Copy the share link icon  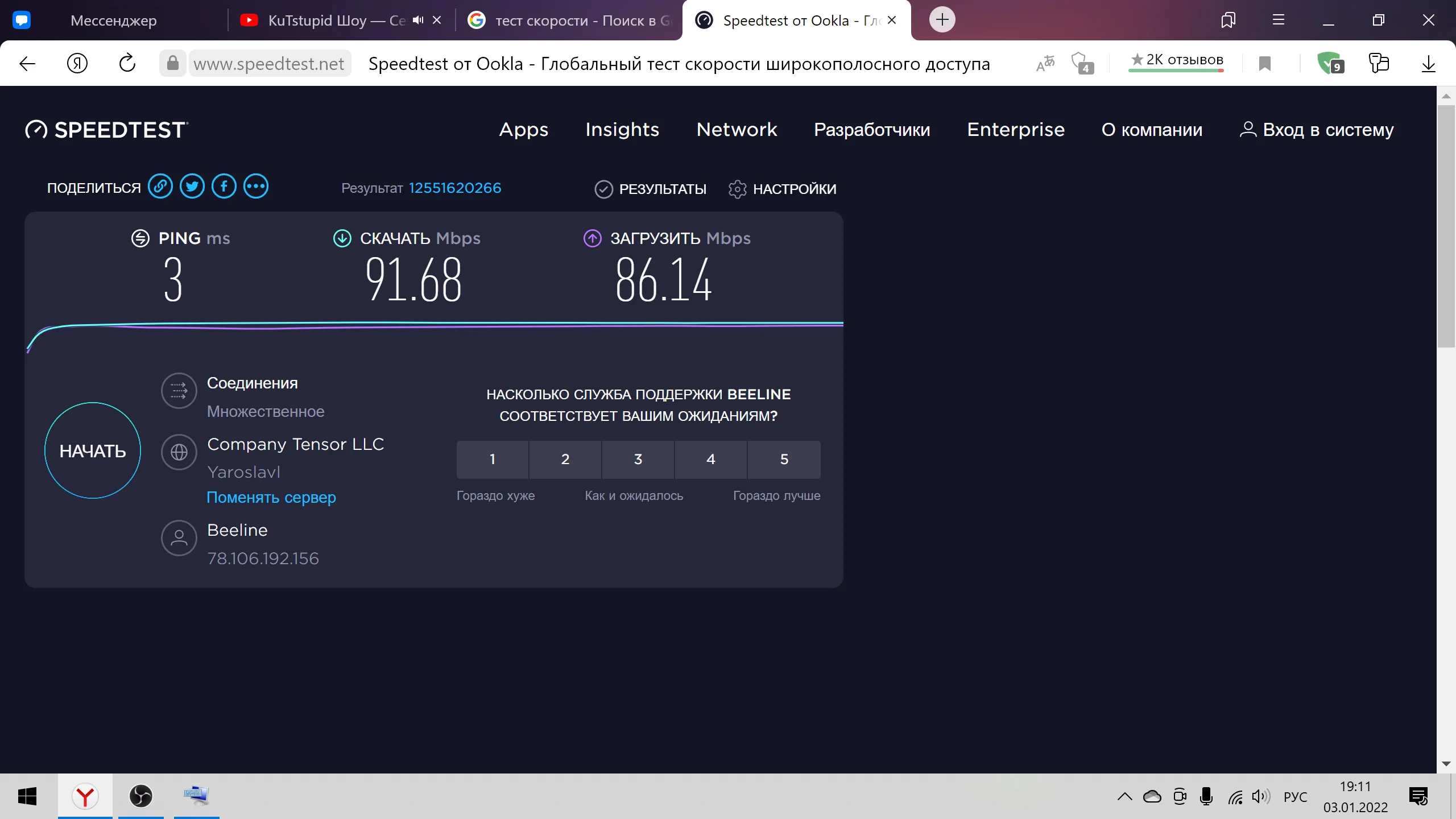(160, 187)
